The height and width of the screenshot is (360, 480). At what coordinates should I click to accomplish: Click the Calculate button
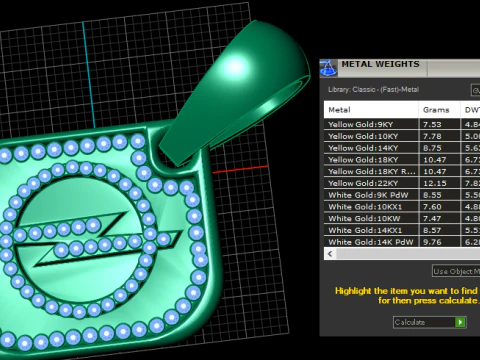coord(429,322)
